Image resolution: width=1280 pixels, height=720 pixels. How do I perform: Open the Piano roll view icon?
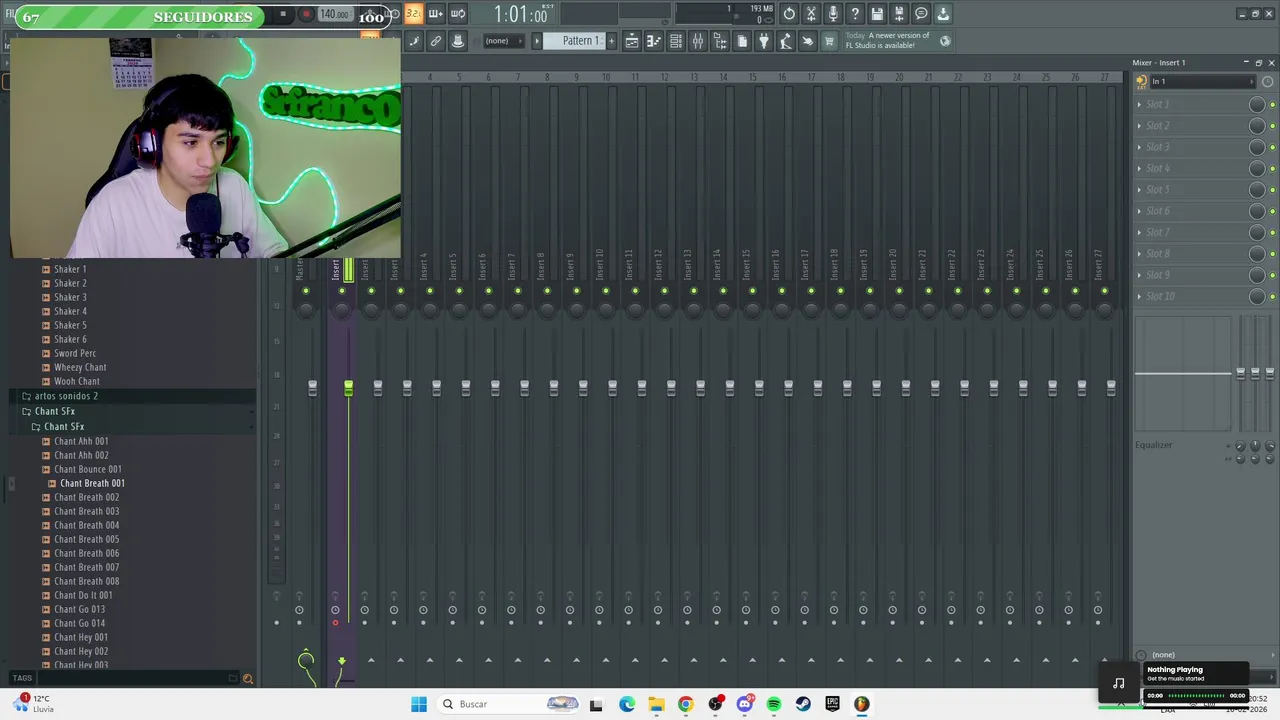click(x=653, y=41)
